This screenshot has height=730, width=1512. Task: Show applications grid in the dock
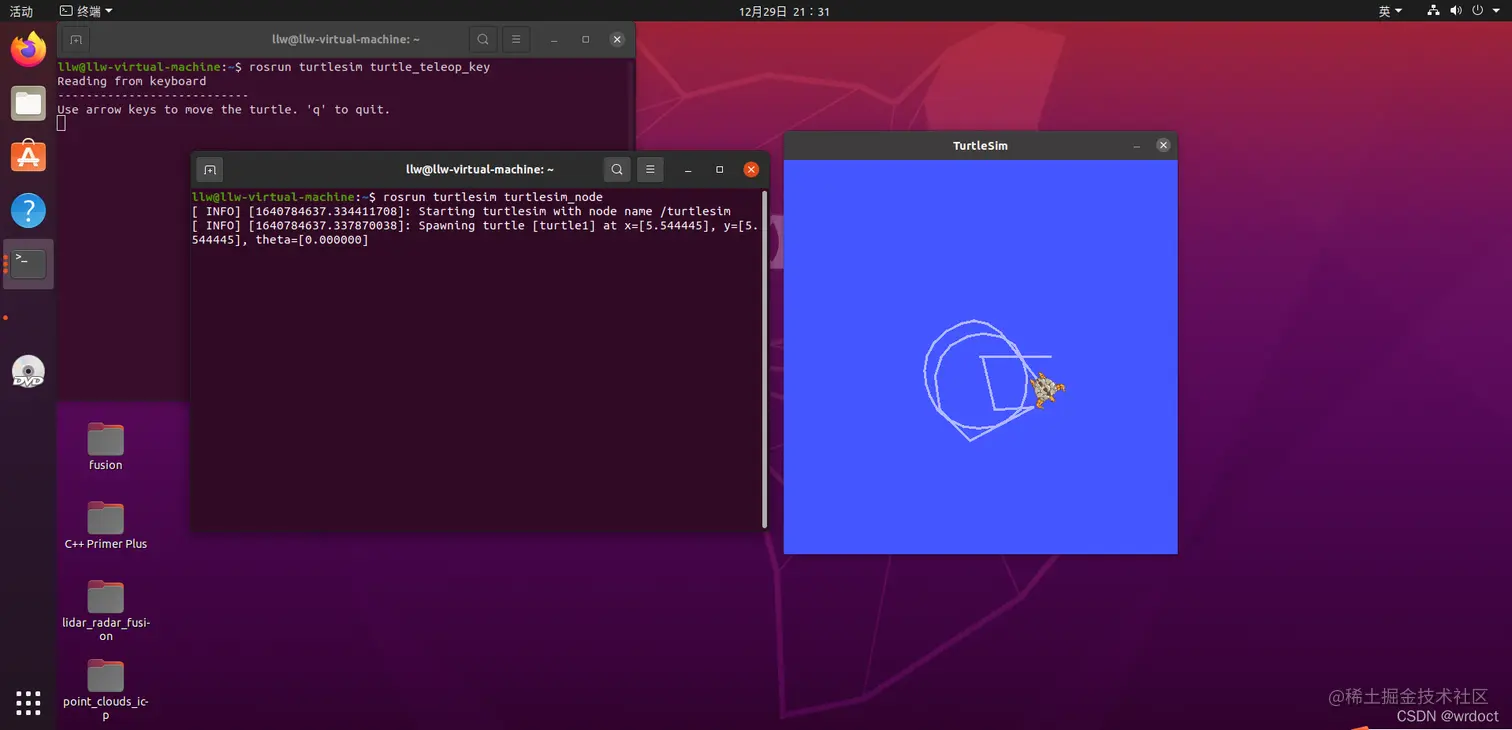(x=28, y=703)
